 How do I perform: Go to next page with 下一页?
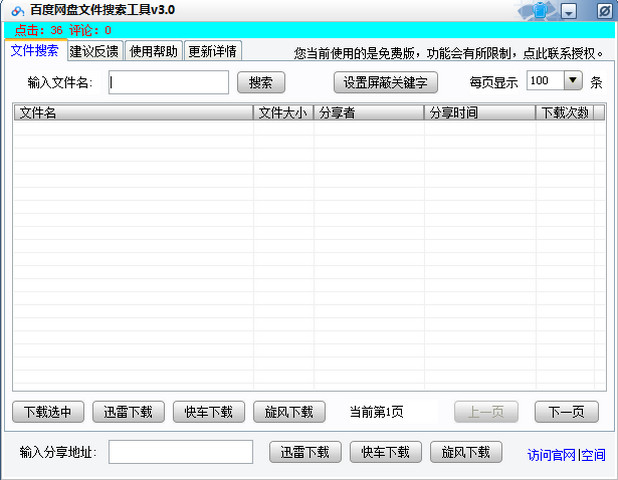tap(566, 412)
